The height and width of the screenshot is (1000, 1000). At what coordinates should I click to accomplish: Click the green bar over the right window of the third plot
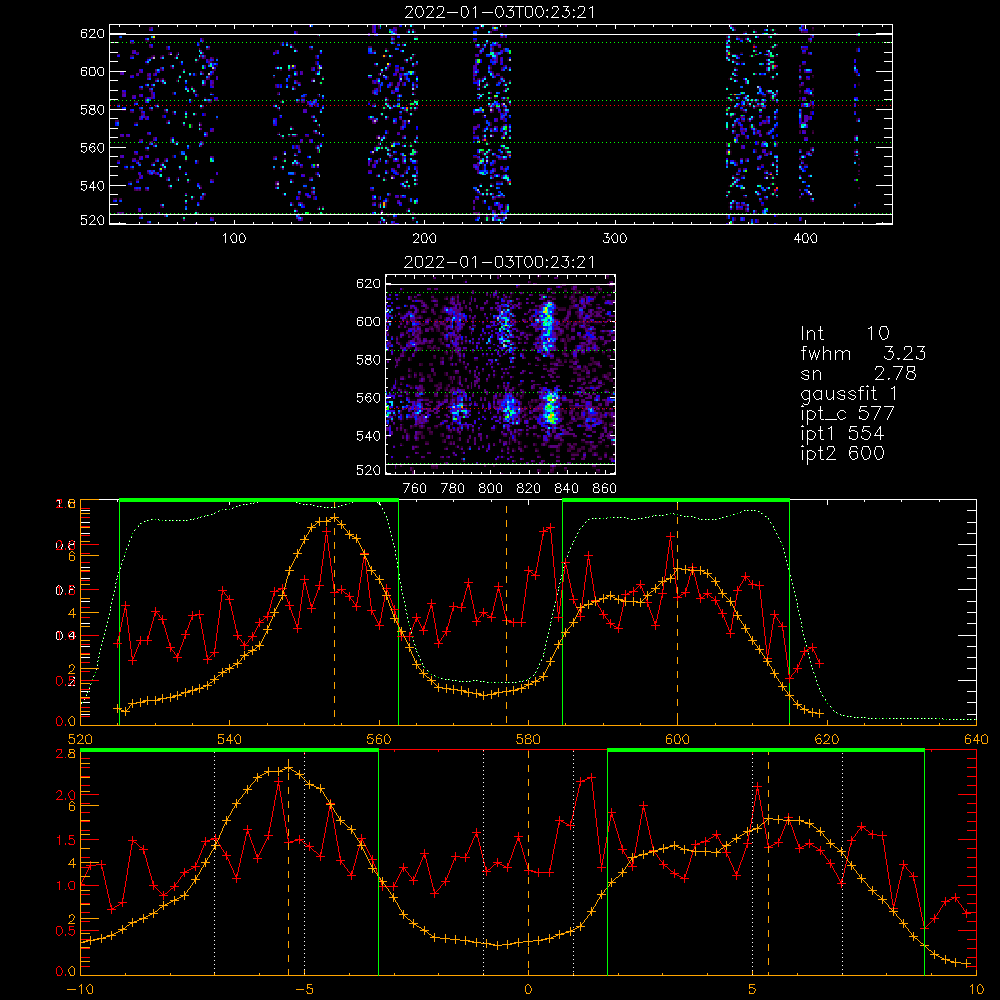point(676,501)
